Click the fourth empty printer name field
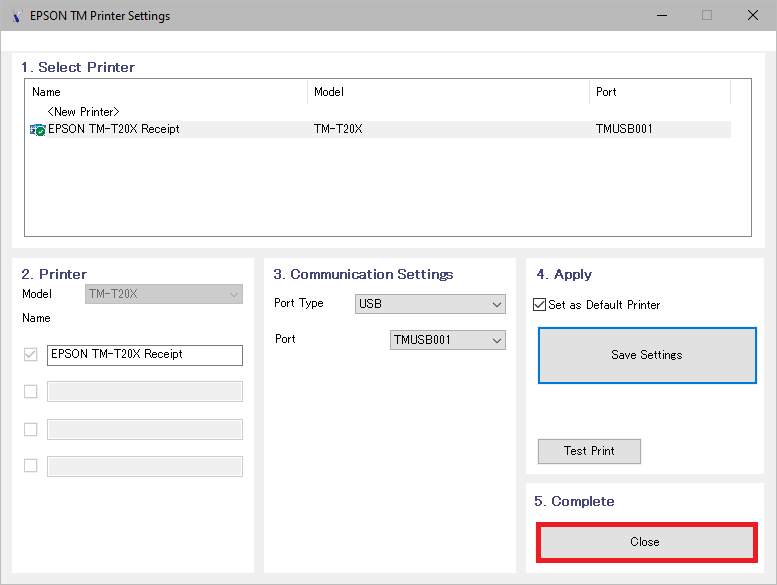The width and height of the screenshot is (777, 585). point(145,466)
